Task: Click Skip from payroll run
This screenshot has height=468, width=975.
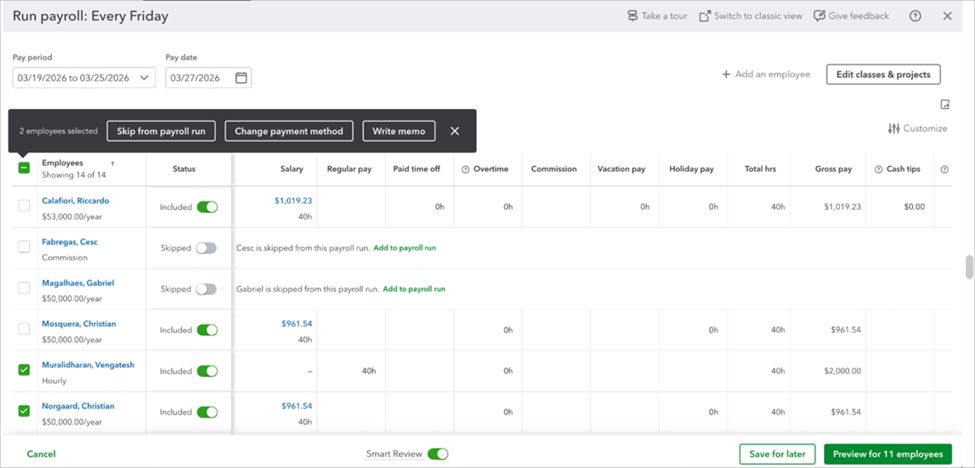Action: click(x=161, y=131)
